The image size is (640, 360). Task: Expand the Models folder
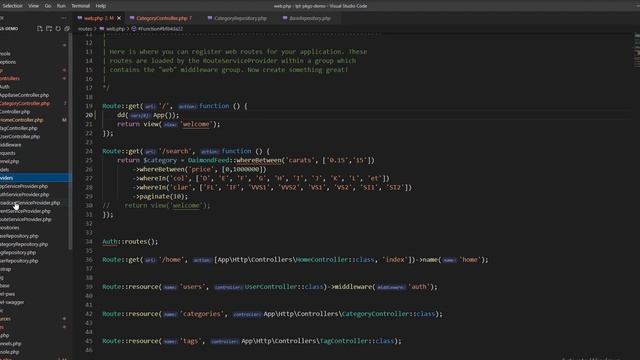click(x=5, y=170)
